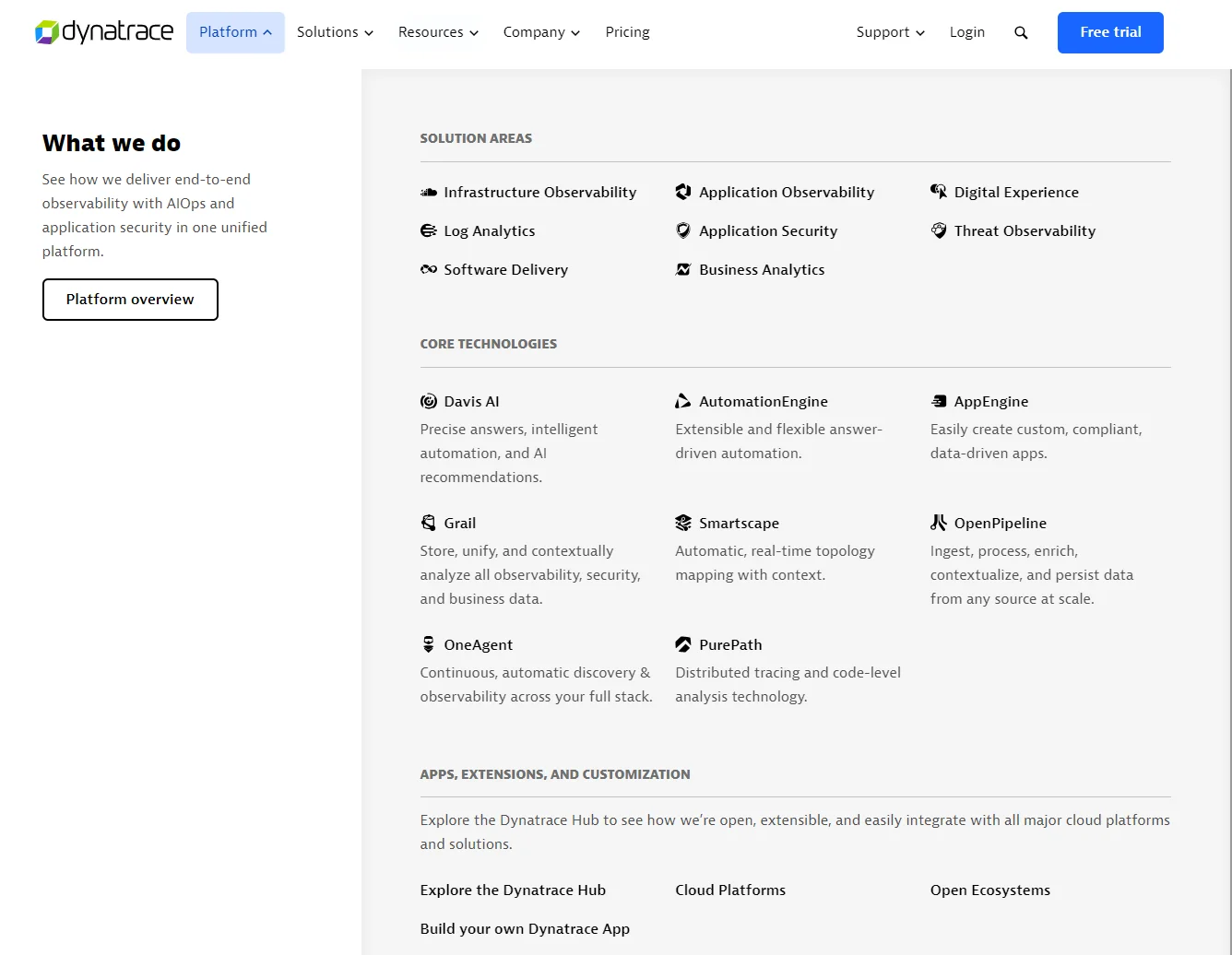Click the 'What we do' heading
Screen dimensions: 1232x955
112,143
